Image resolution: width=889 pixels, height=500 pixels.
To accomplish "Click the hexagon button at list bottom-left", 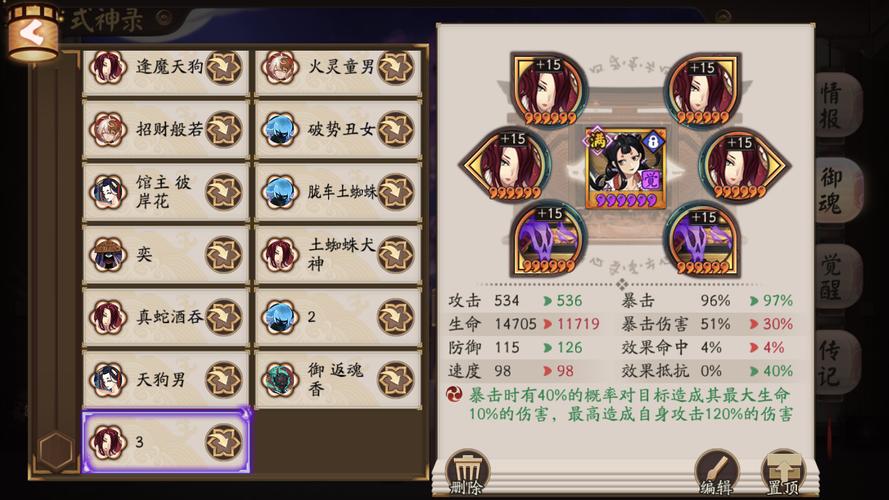I will coord(56,451).
